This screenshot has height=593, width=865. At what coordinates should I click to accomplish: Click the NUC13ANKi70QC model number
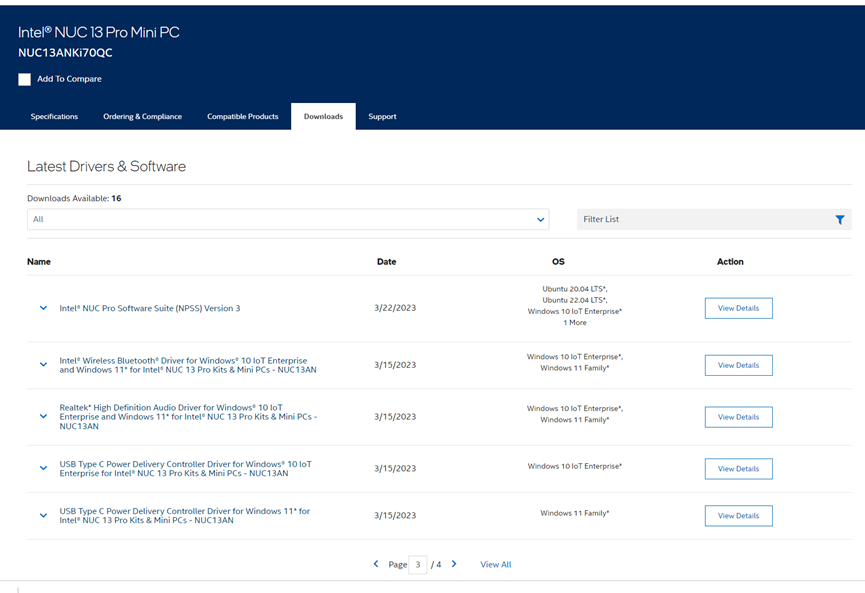[65, 53]
